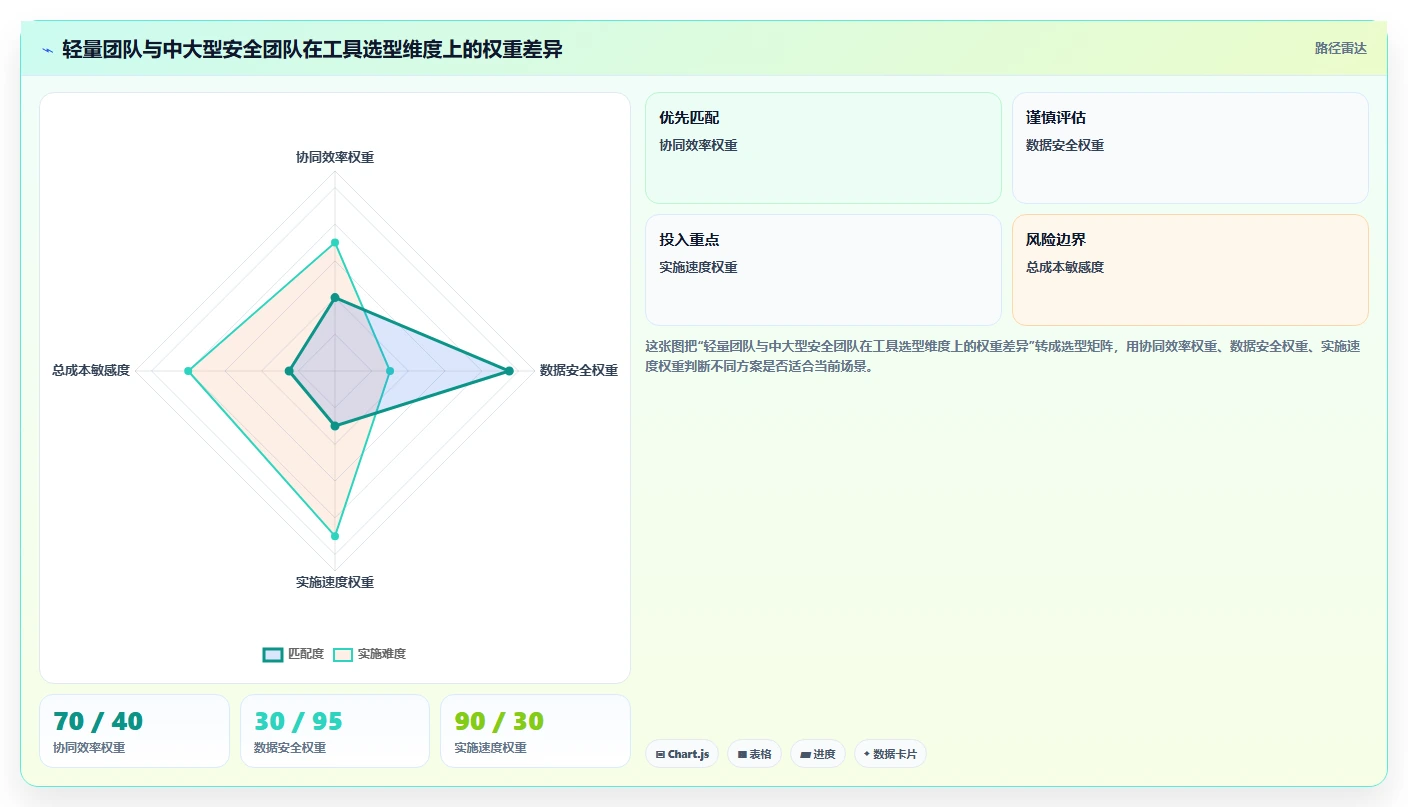Click the 总成本敏感度 text in the 风险边界 card
This screenshot has height=807, width=1408.
(x=1065, y=267)
